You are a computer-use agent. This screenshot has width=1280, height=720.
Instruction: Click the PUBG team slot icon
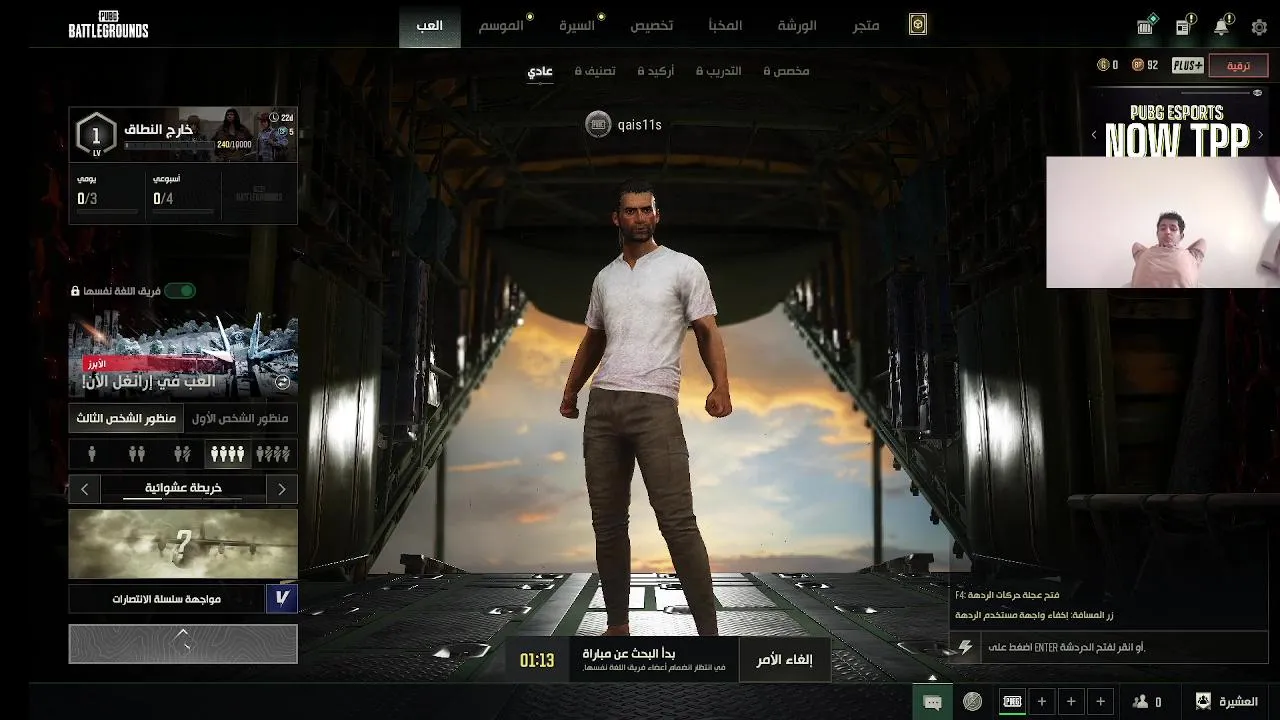1012,702
